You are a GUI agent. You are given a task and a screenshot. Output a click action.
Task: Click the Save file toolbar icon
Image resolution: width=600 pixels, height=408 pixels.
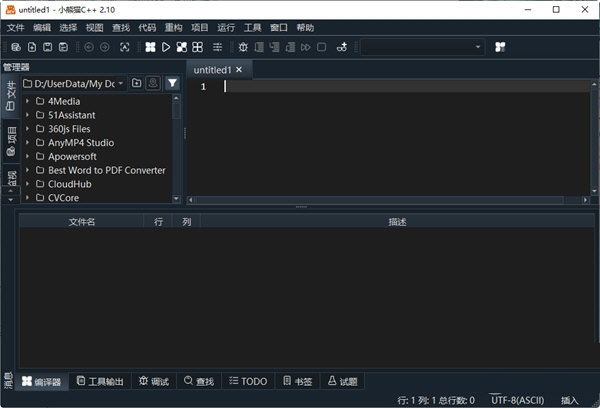click(x=47, y=47)
